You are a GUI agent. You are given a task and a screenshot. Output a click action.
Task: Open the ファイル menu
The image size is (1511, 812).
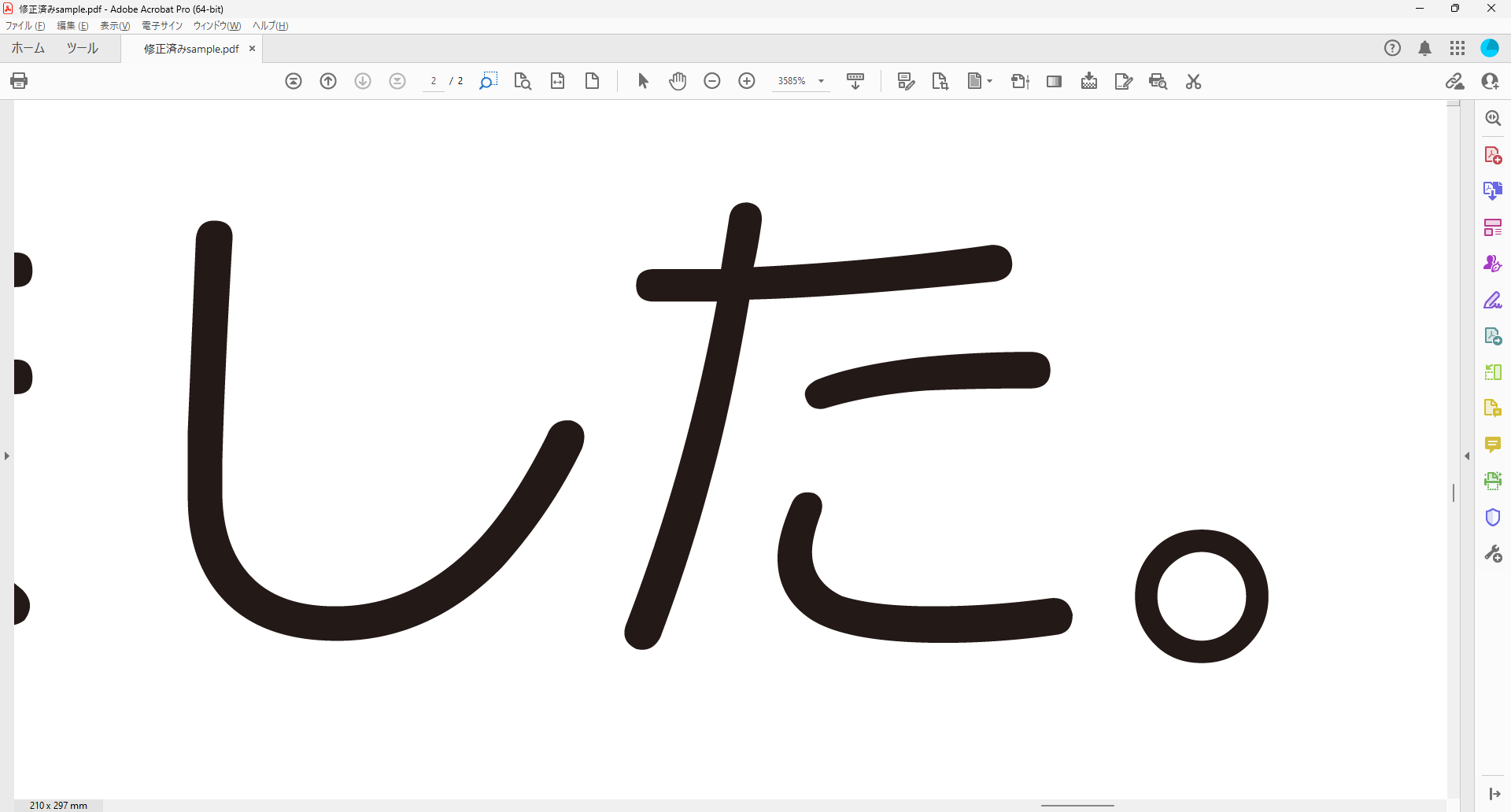(x=25, y=26)
